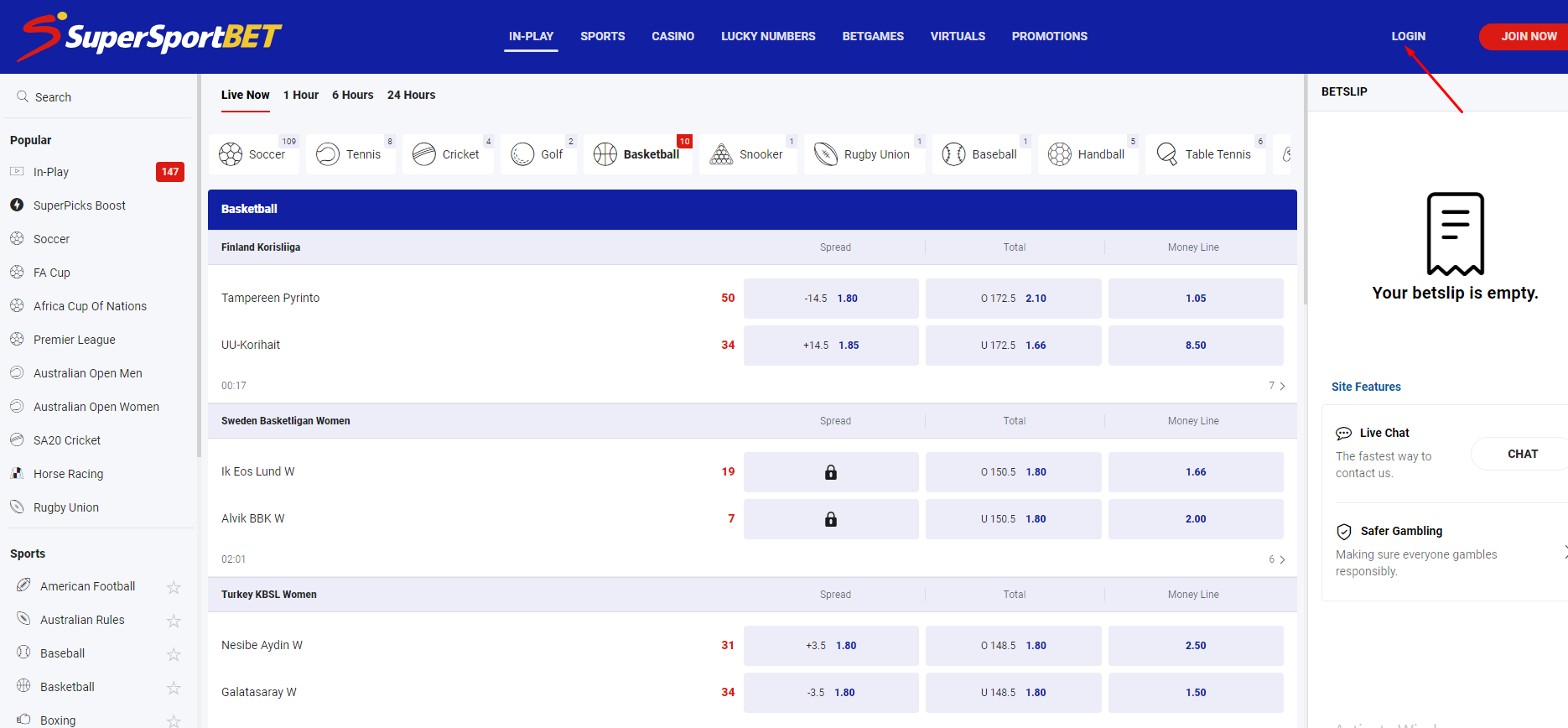Switch to the 24 Hours tab
Screen dimensions: 1568x728
click(411, 95)
